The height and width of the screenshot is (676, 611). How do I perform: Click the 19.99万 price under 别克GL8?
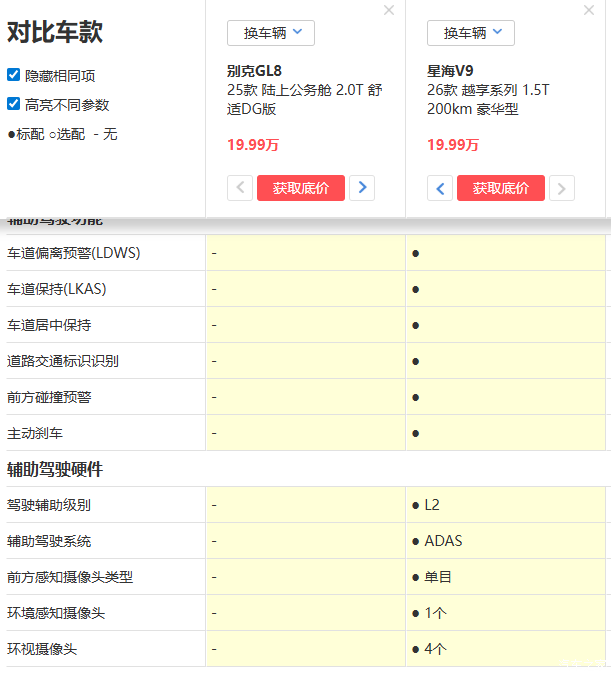click(x=253, y=145)
